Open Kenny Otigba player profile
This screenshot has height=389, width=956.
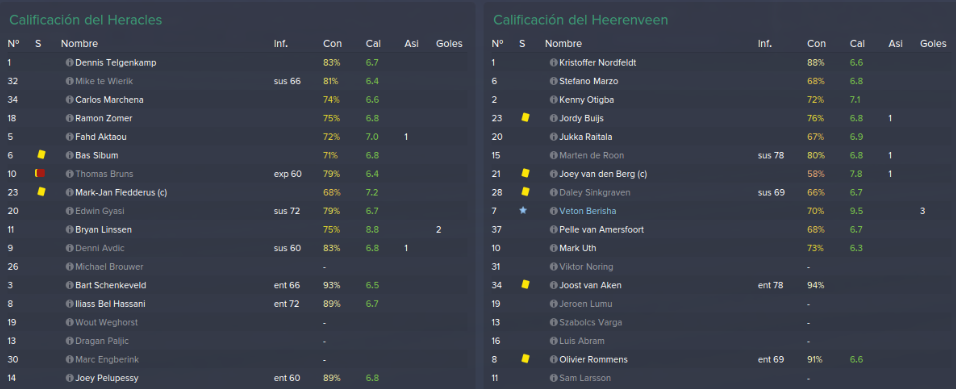[x=587, y=99]
